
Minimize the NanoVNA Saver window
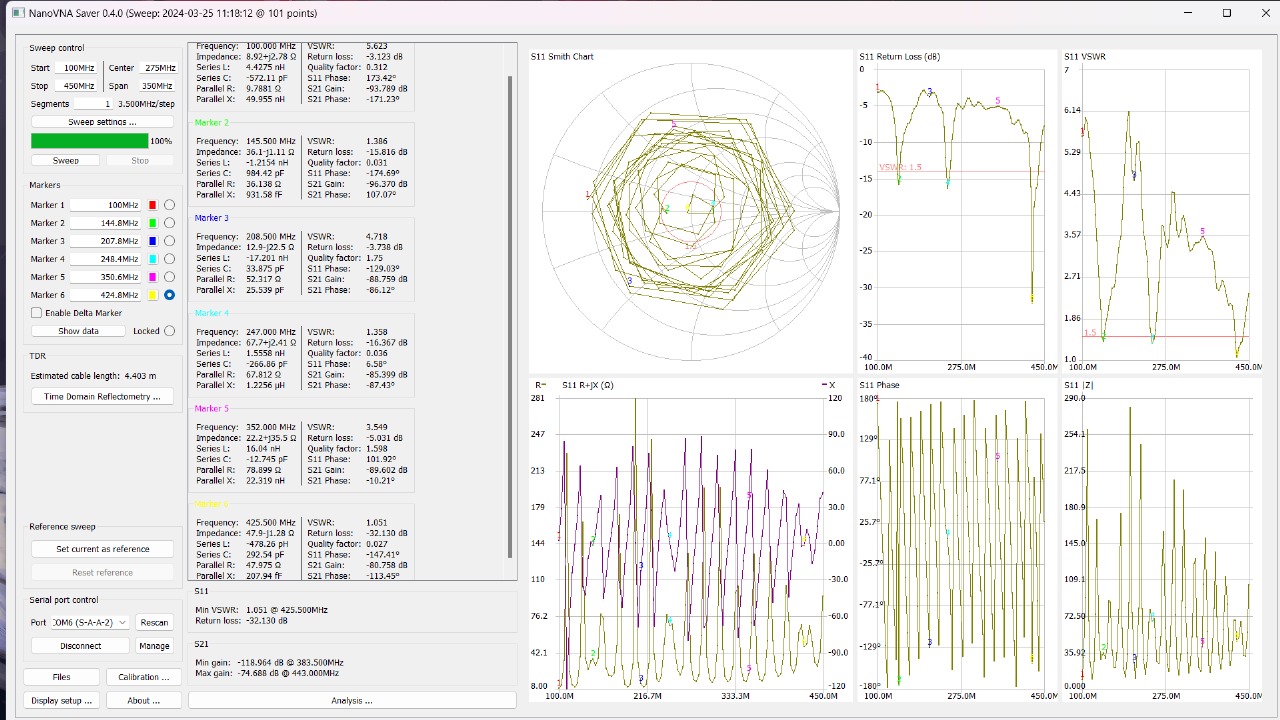tap(1188, 13)
